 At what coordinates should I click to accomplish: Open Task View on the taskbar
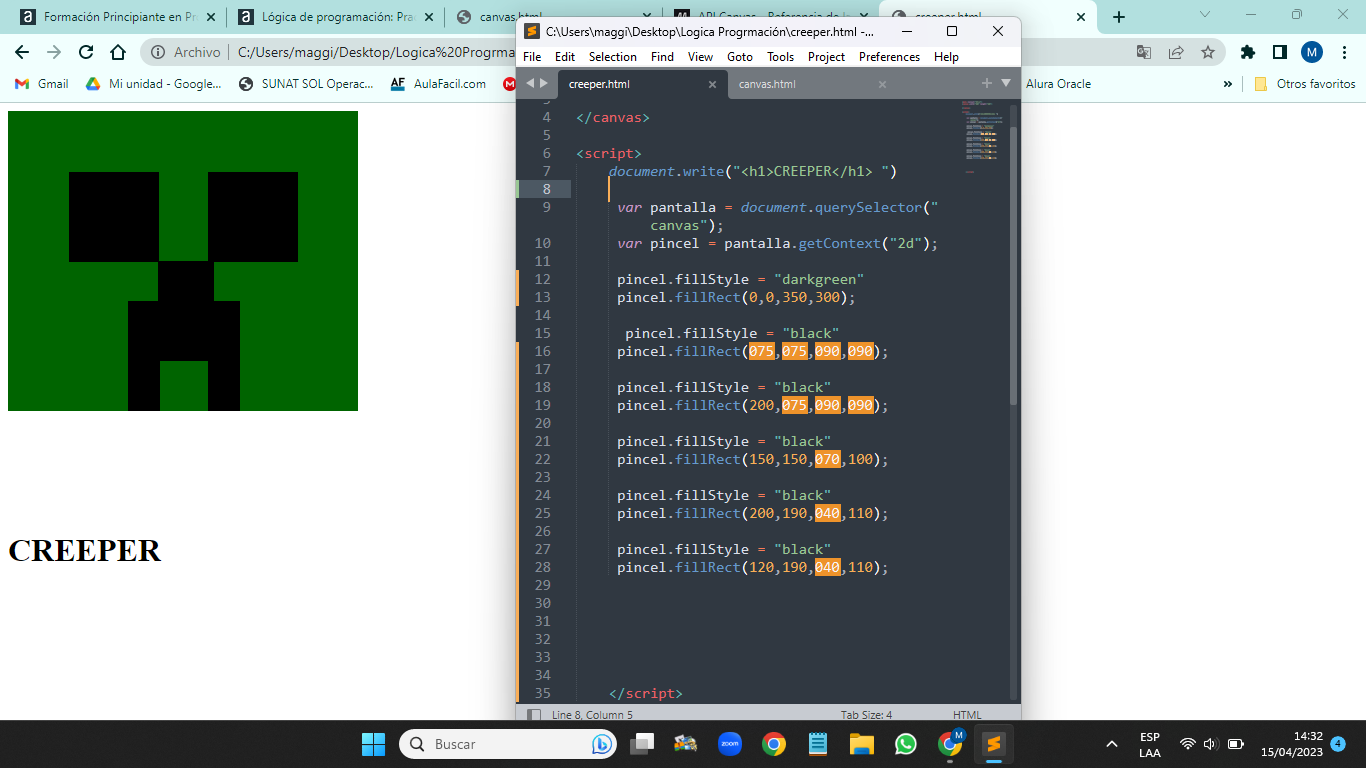coord(642,744)
